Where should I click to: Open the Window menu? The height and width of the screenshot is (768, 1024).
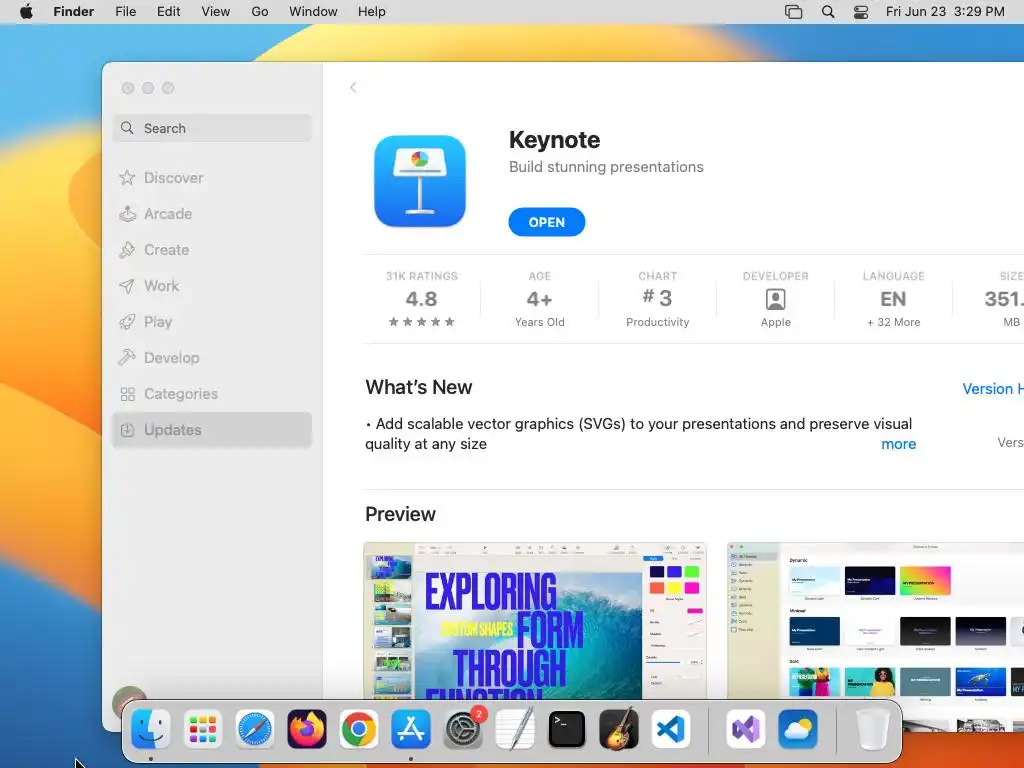(x=313, y=12)
